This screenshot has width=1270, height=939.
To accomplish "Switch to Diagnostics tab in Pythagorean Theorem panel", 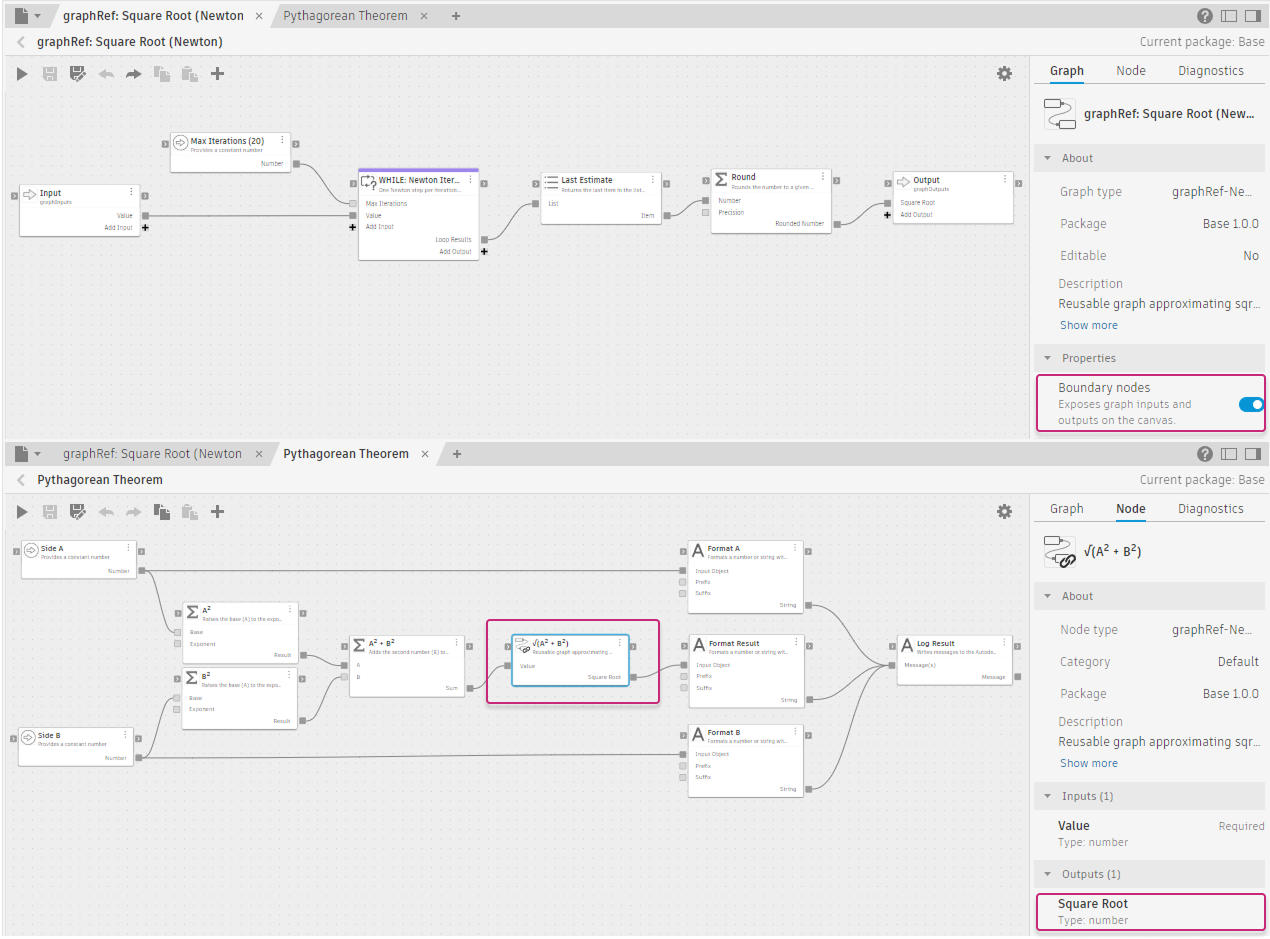I will [1211, 509].
